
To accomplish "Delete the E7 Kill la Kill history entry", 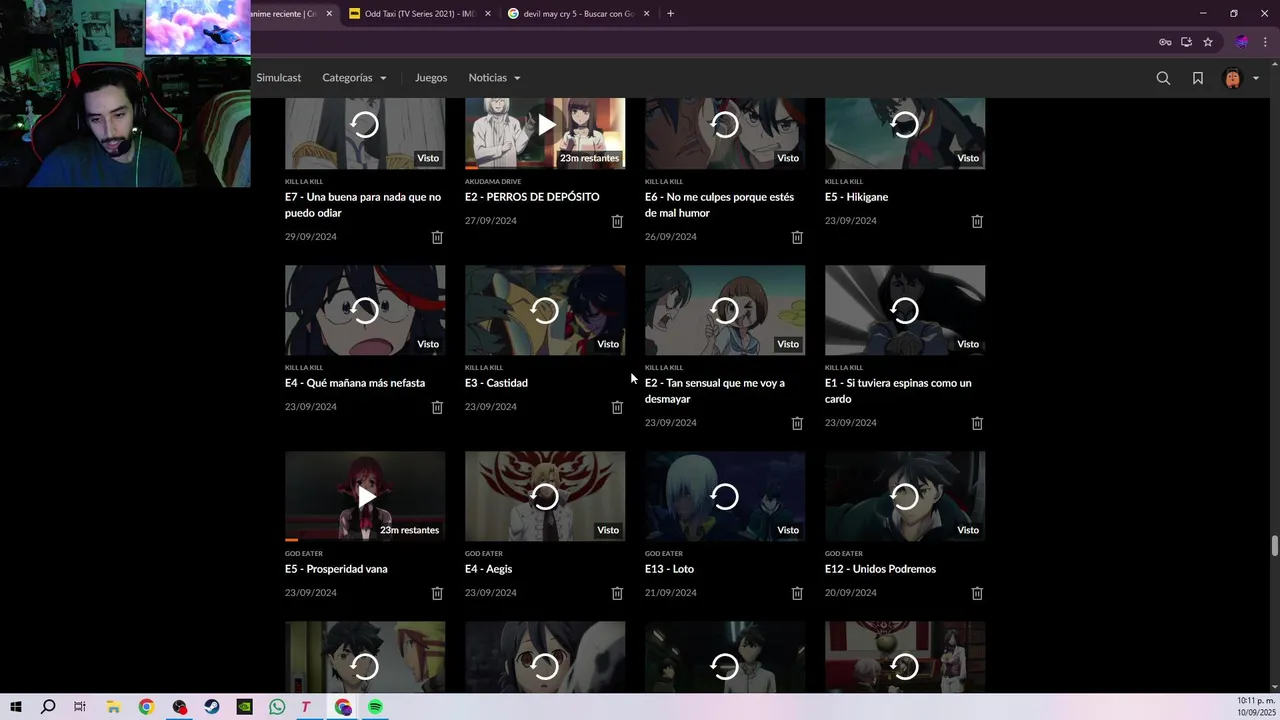I will 437,237.
